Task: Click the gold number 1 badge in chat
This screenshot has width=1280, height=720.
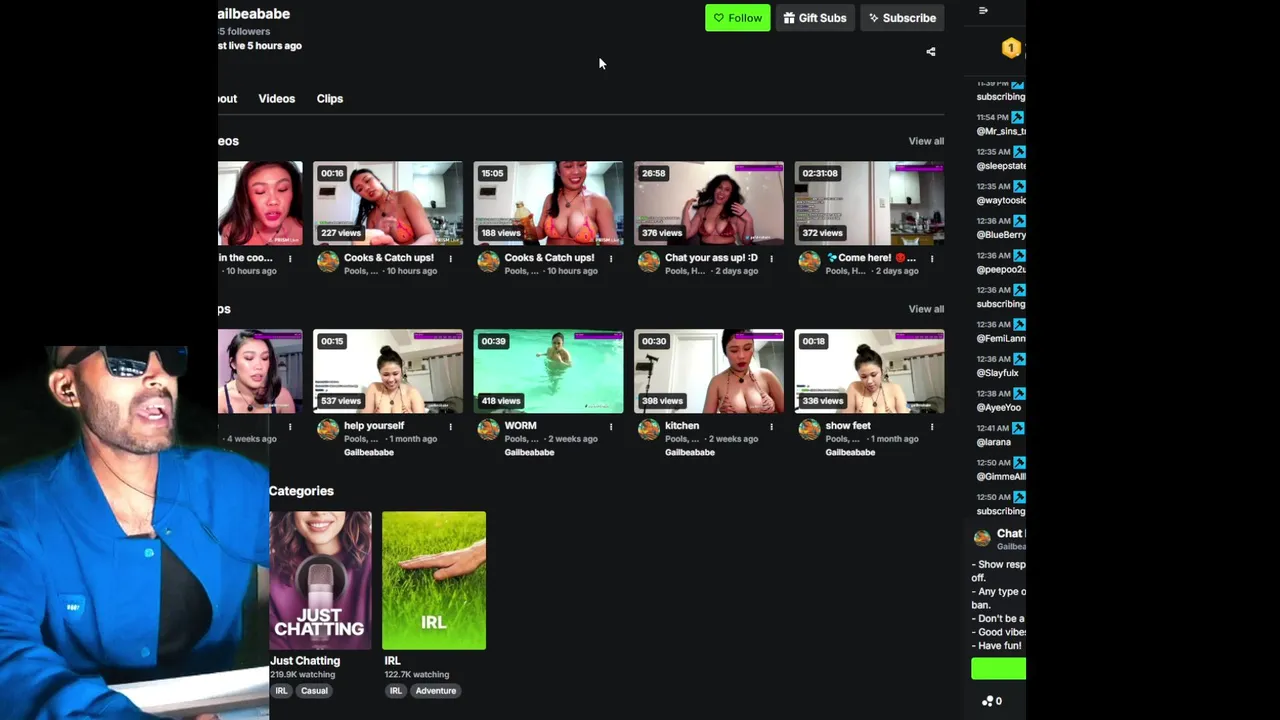Action: [x=1011, y=48]
